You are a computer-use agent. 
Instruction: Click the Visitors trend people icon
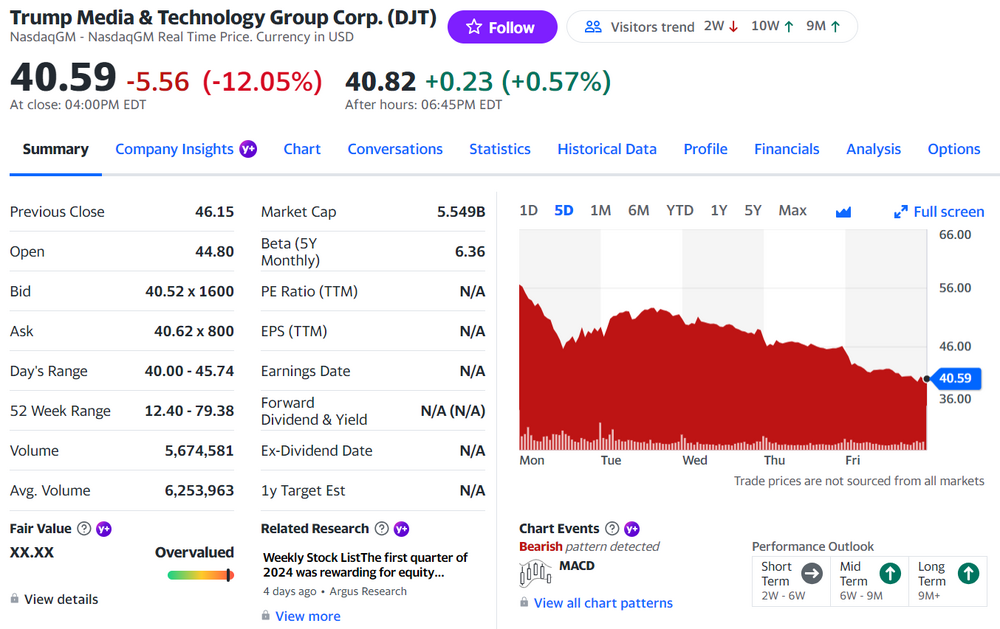[x=593, y=27]
